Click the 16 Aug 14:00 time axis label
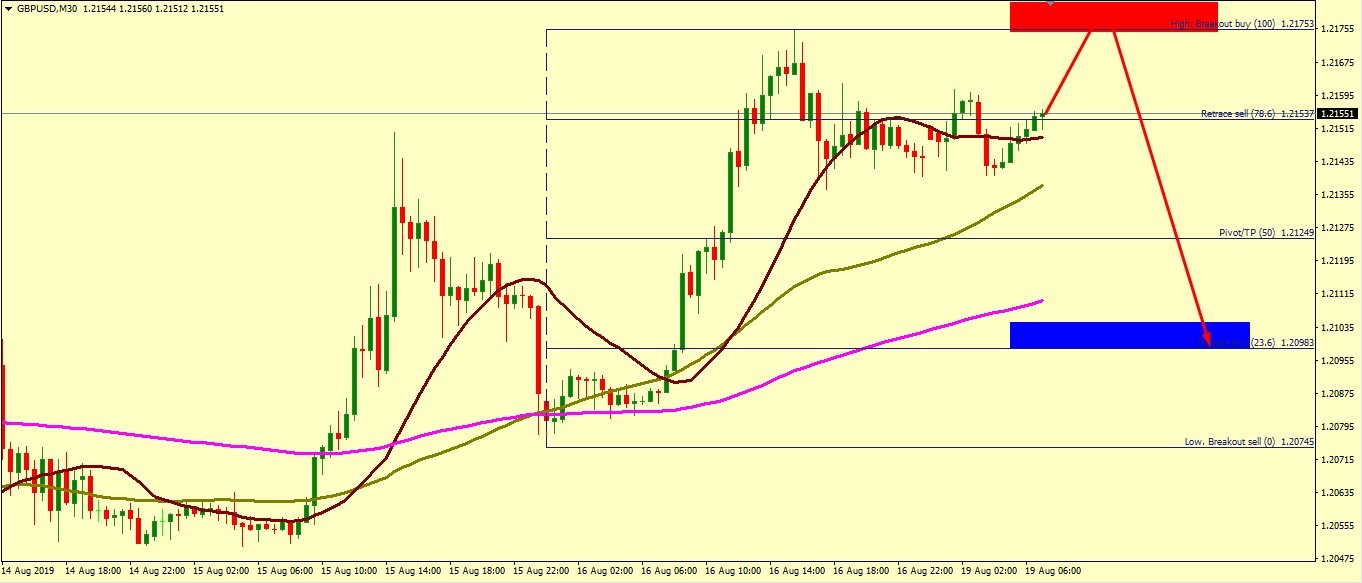Screen dimensions: 1362x583 point(799,570)
